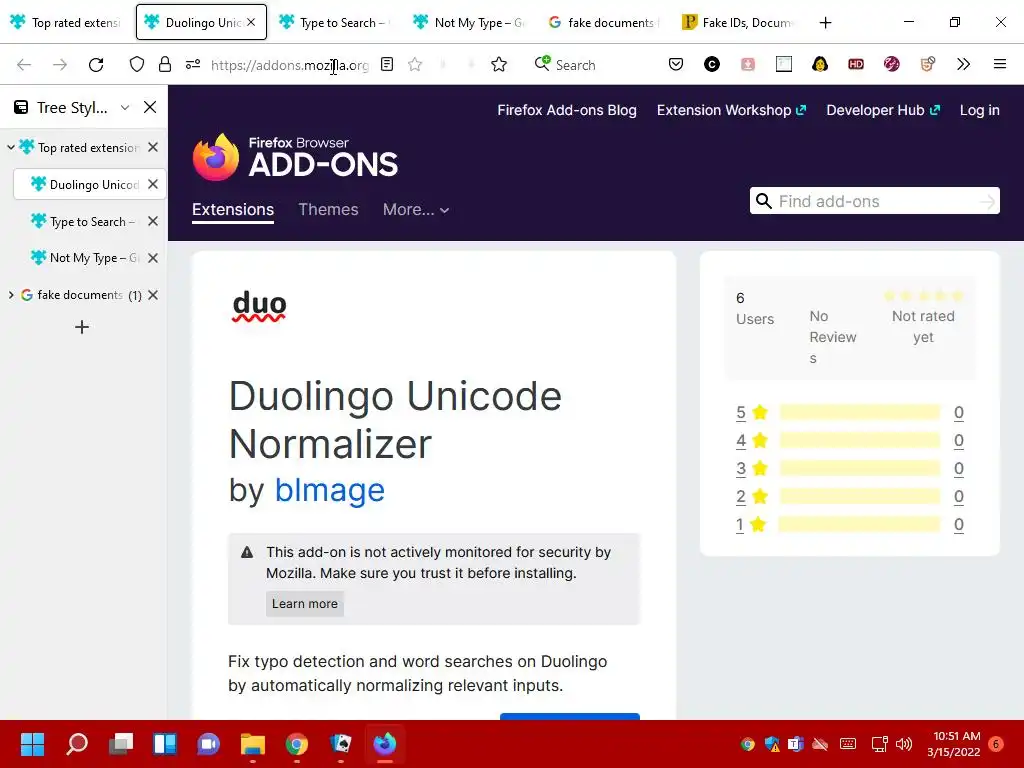Open the black circle C extension

(712, 64)
